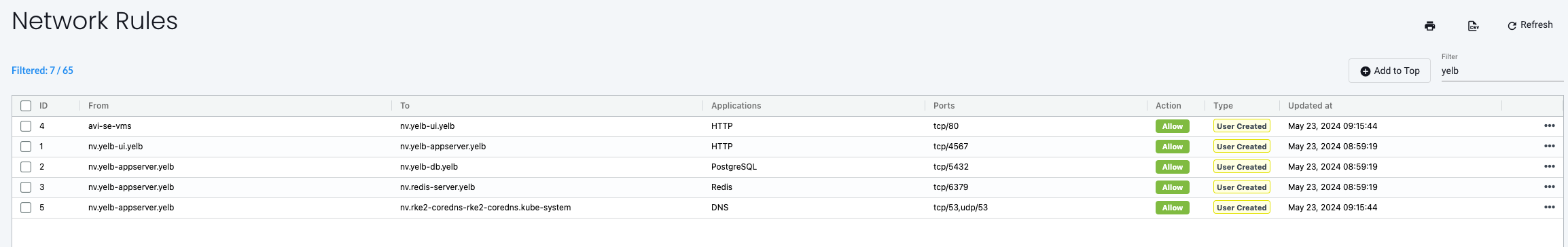The image size is (1568, 247).
Task: Focus the Filter field containing yelb
Action: click(1502, 71)
